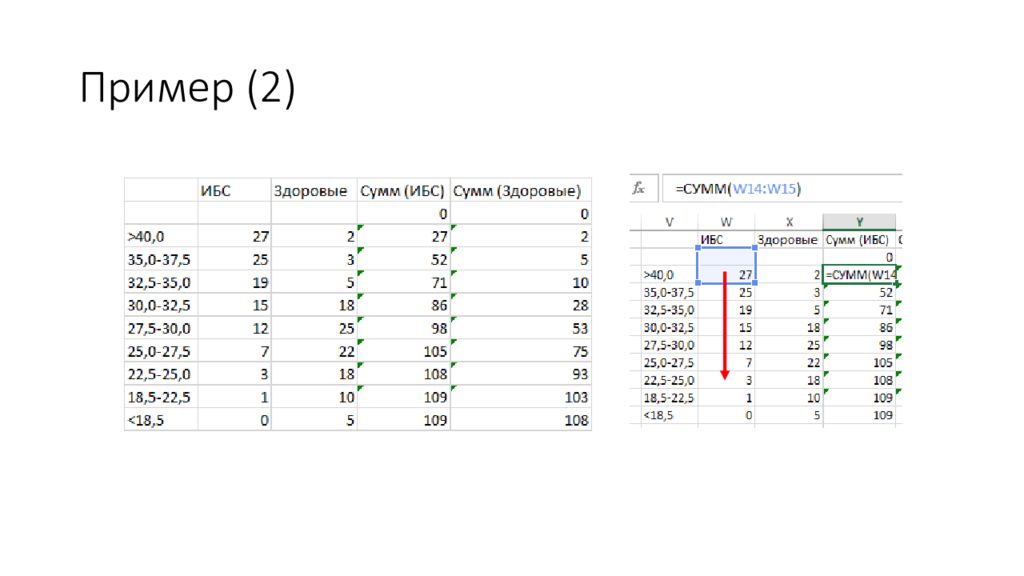Click the slide title Пример (2)
This screenshot has width=1024, height=576.
pos(188,90)
